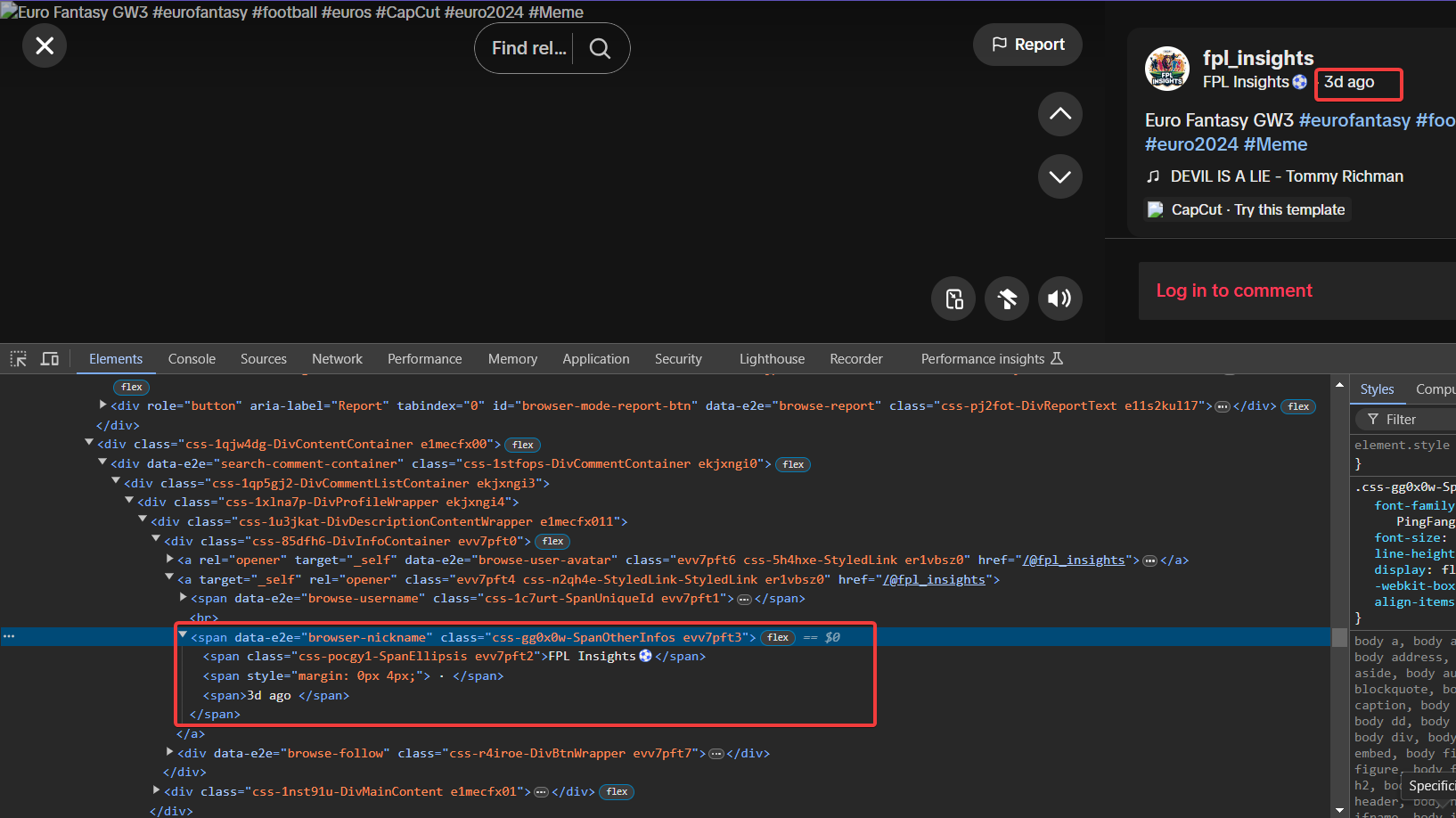Screen dimensions: 1456x818
Task: Open the Network tab in DevTools
Action: click(337, 358)
